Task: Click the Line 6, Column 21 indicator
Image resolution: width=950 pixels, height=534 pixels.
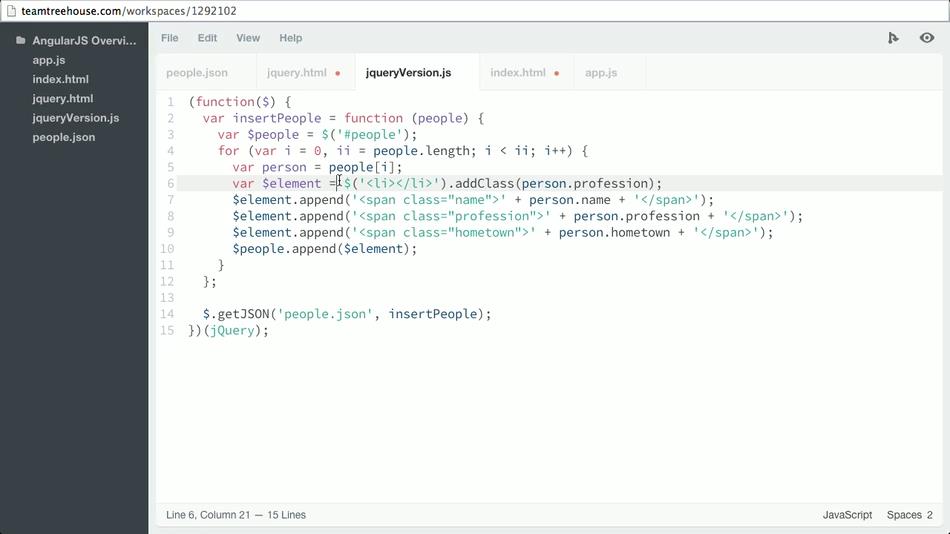Action: point(208,515)
